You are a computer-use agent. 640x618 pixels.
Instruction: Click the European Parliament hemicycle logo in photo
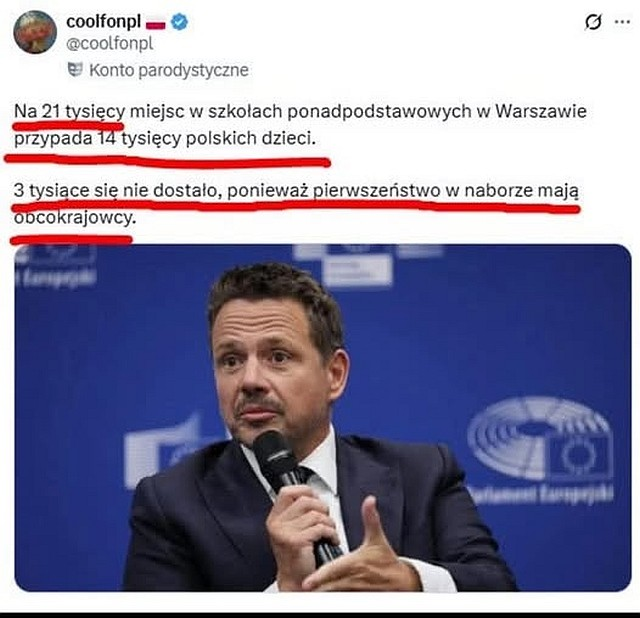pos(540,439)
